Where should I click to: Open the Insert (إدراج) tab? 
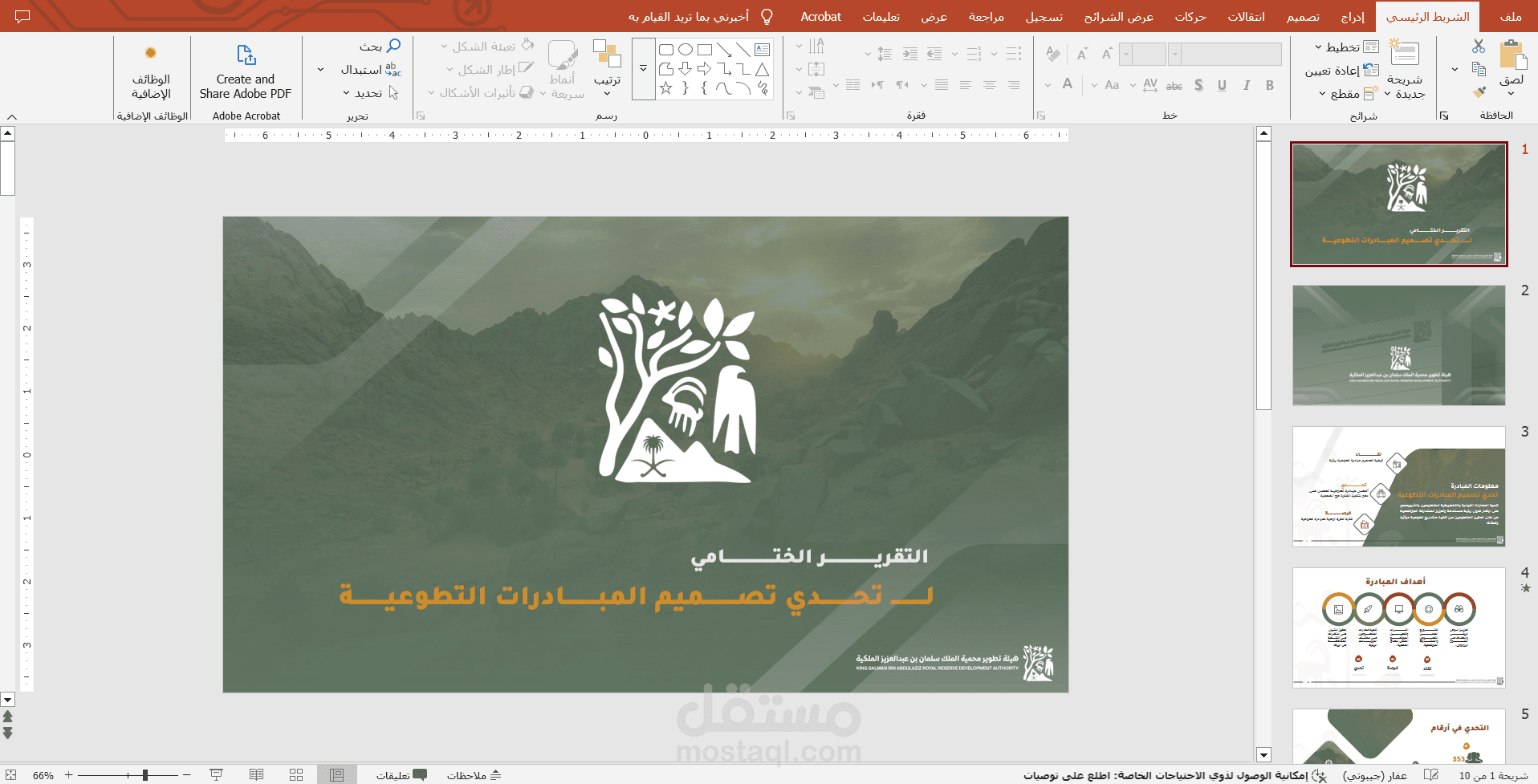point(1353,17)
